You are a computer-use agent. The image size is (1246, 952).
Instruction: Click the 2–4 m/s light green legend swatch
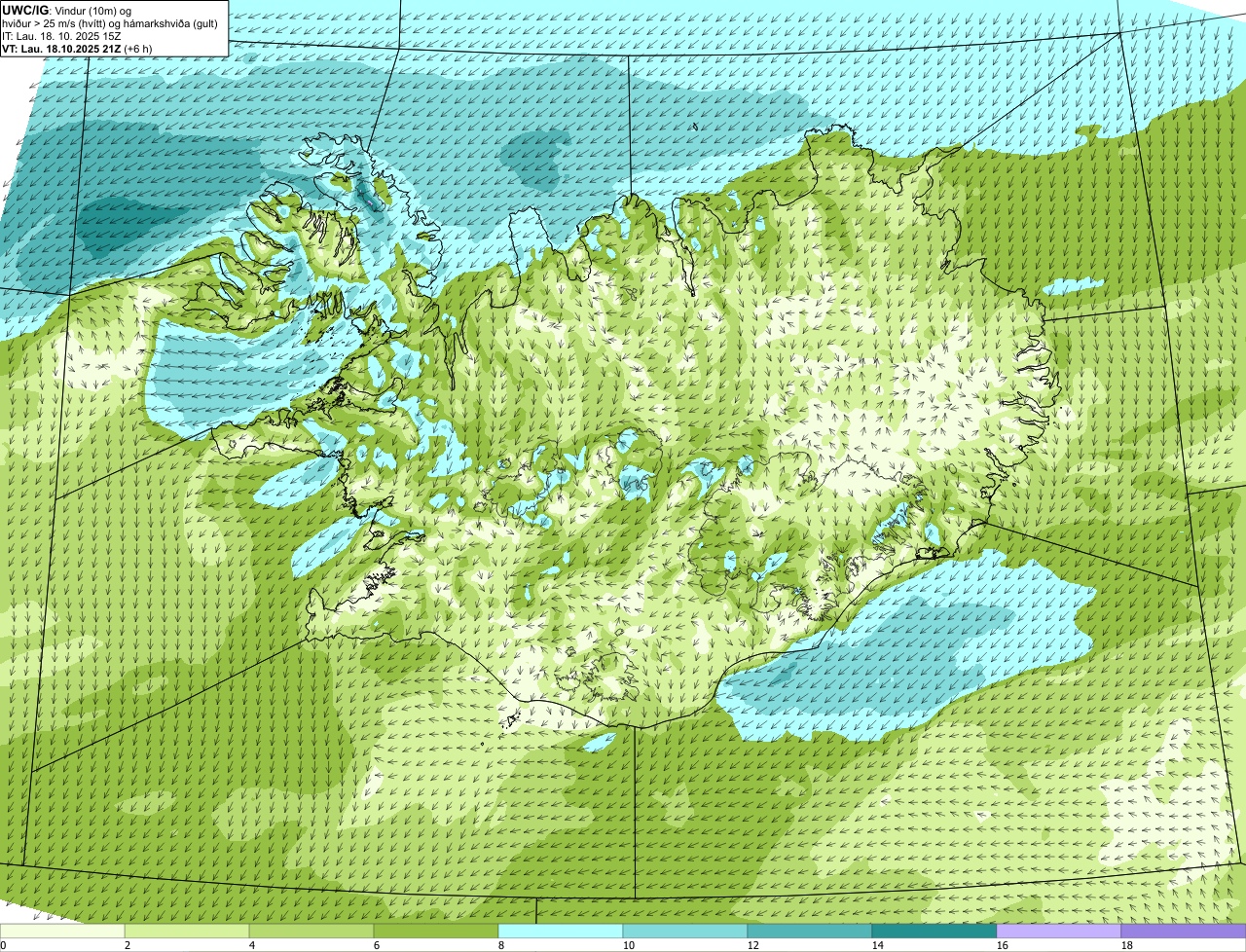coord(187,932)
